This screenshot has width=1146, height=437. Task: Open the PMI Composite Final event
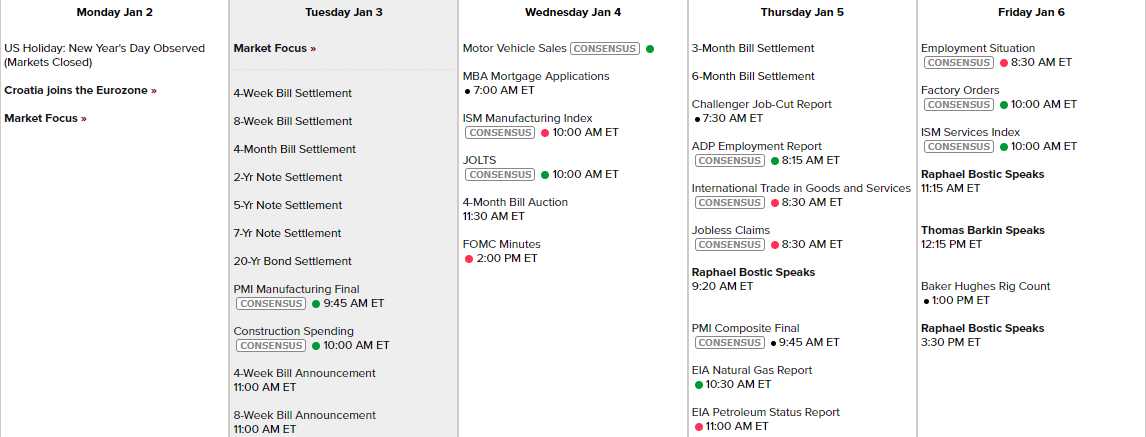coord(745,328)
